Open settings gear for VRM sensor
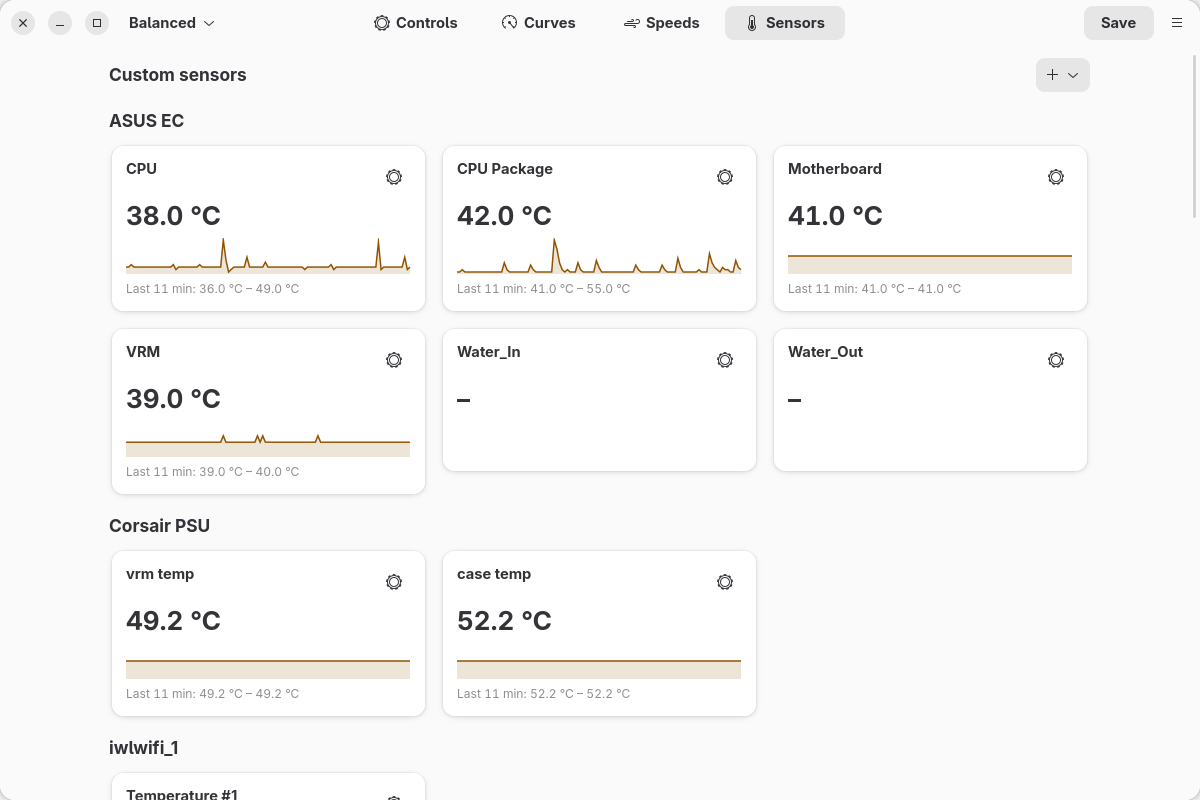This screenshot has height=800, width=1200. [394, 360]
